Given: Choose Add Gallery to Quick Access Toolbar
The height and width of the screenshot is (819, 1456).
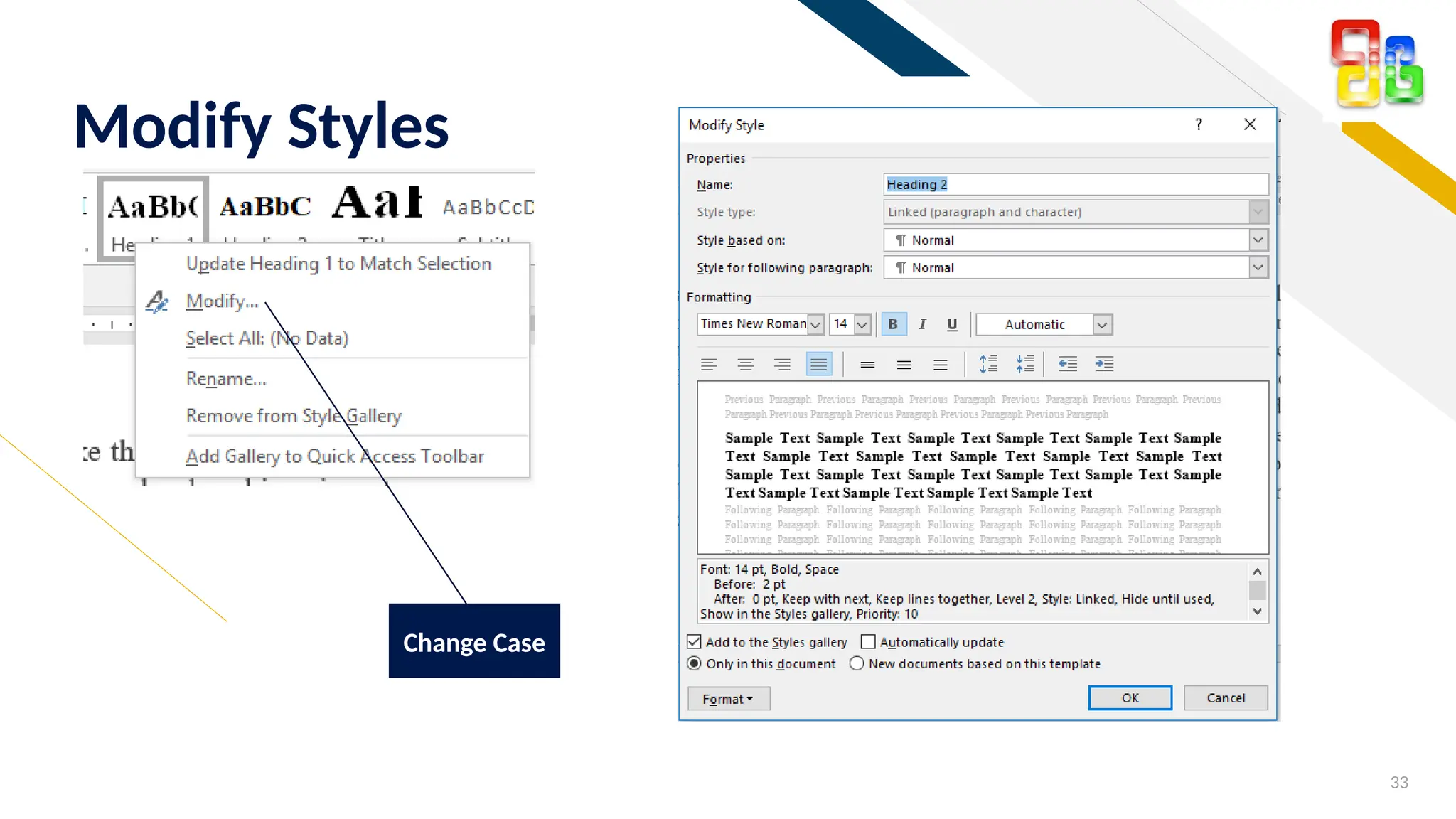Looking at the screenshot, I should pos(333,456).
